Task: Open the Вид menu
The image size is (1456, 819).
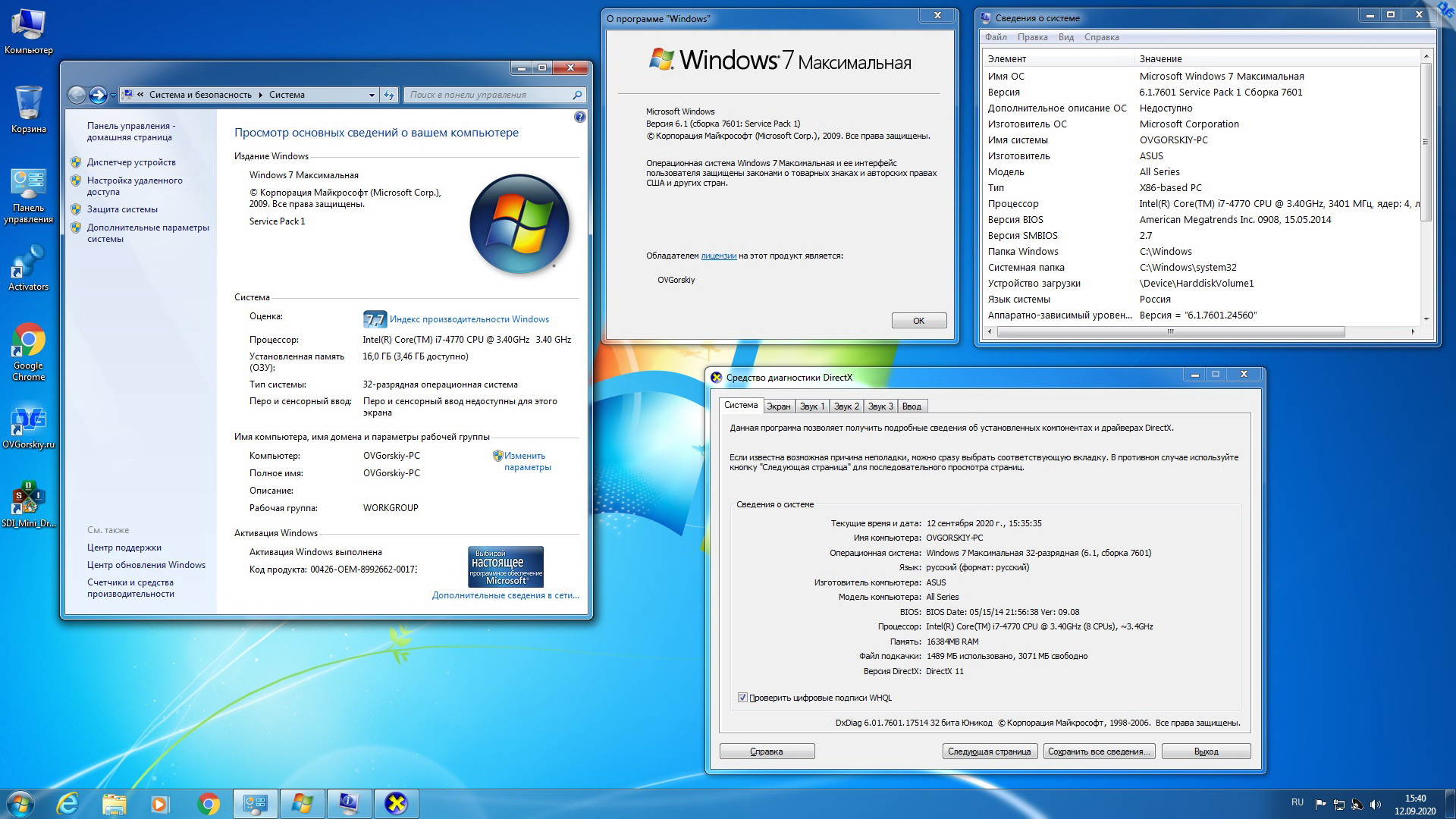Action: coord(1065,37)
